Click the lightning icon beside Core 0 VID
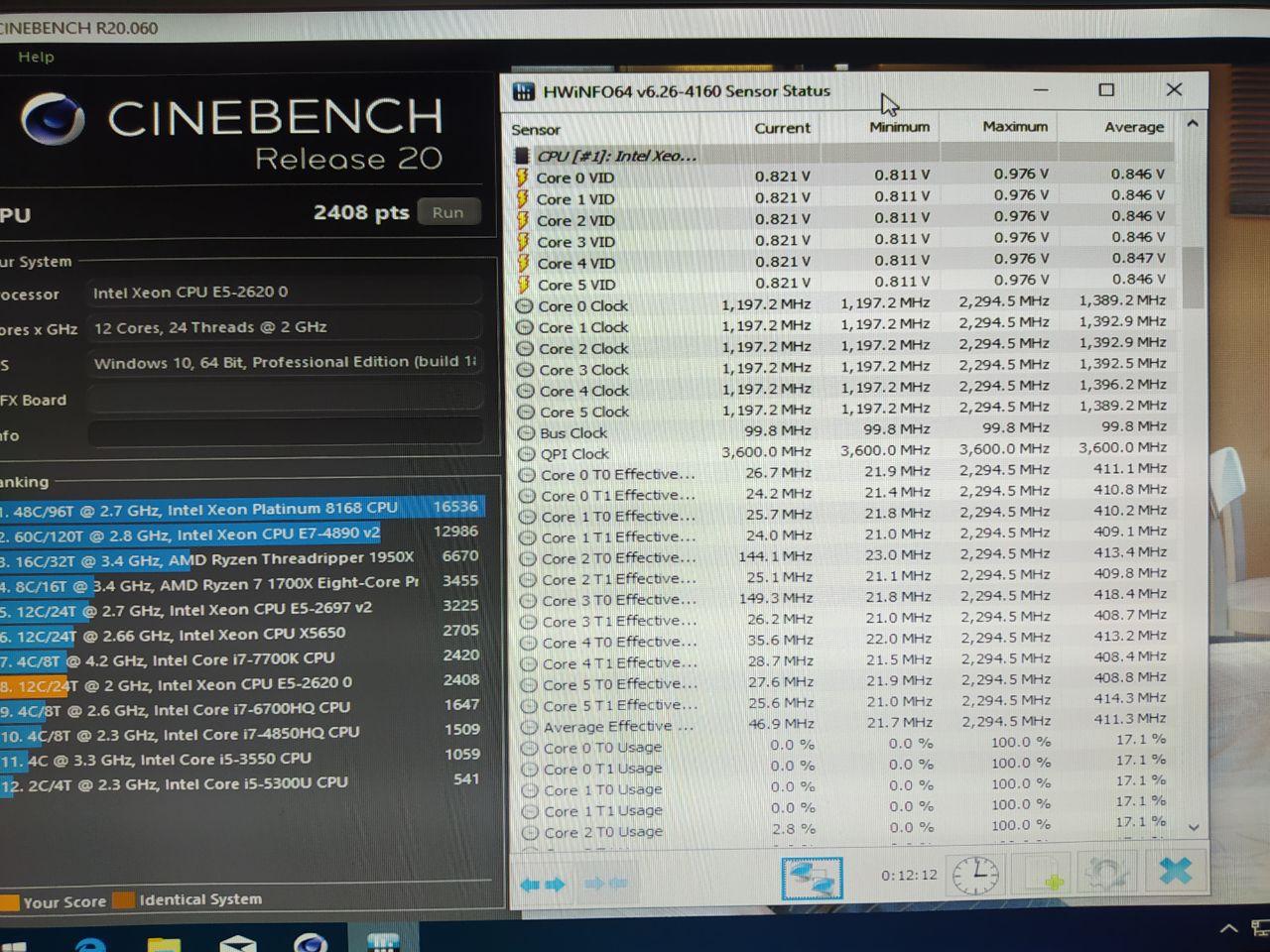 pos(522,177)
